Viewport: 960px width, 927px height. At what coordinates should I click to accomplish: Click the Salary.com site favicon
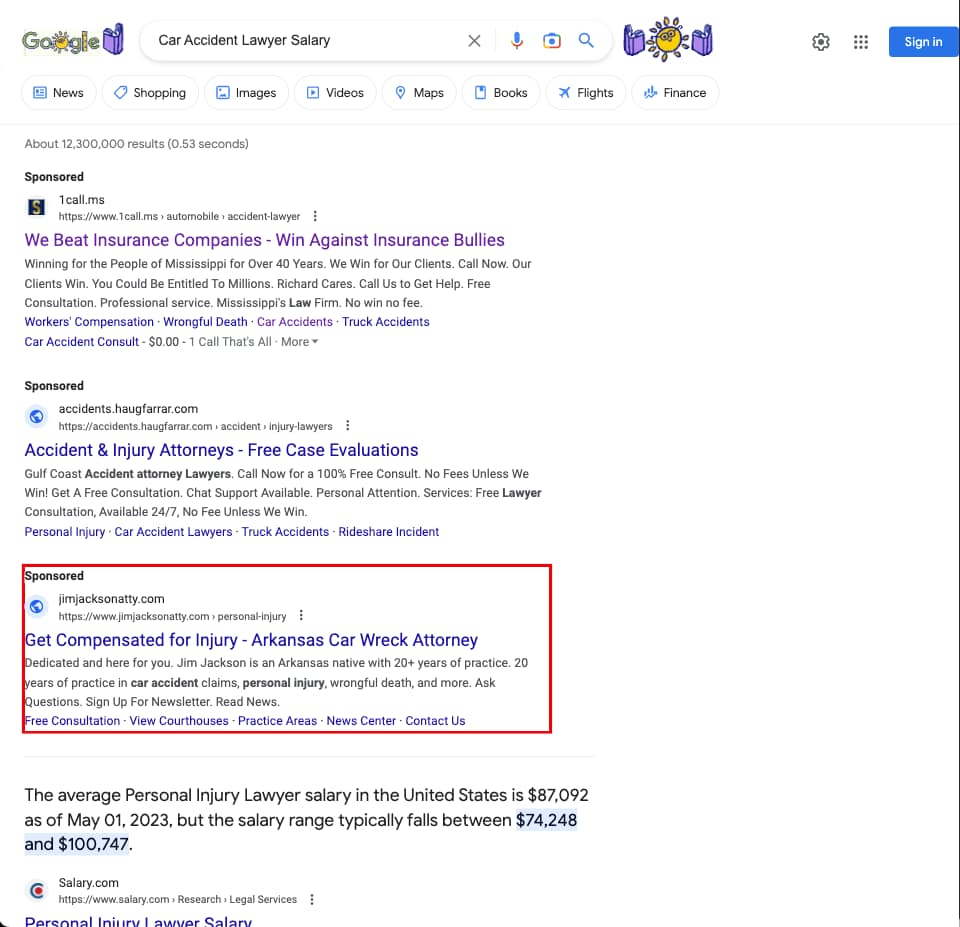coord(37,890)
